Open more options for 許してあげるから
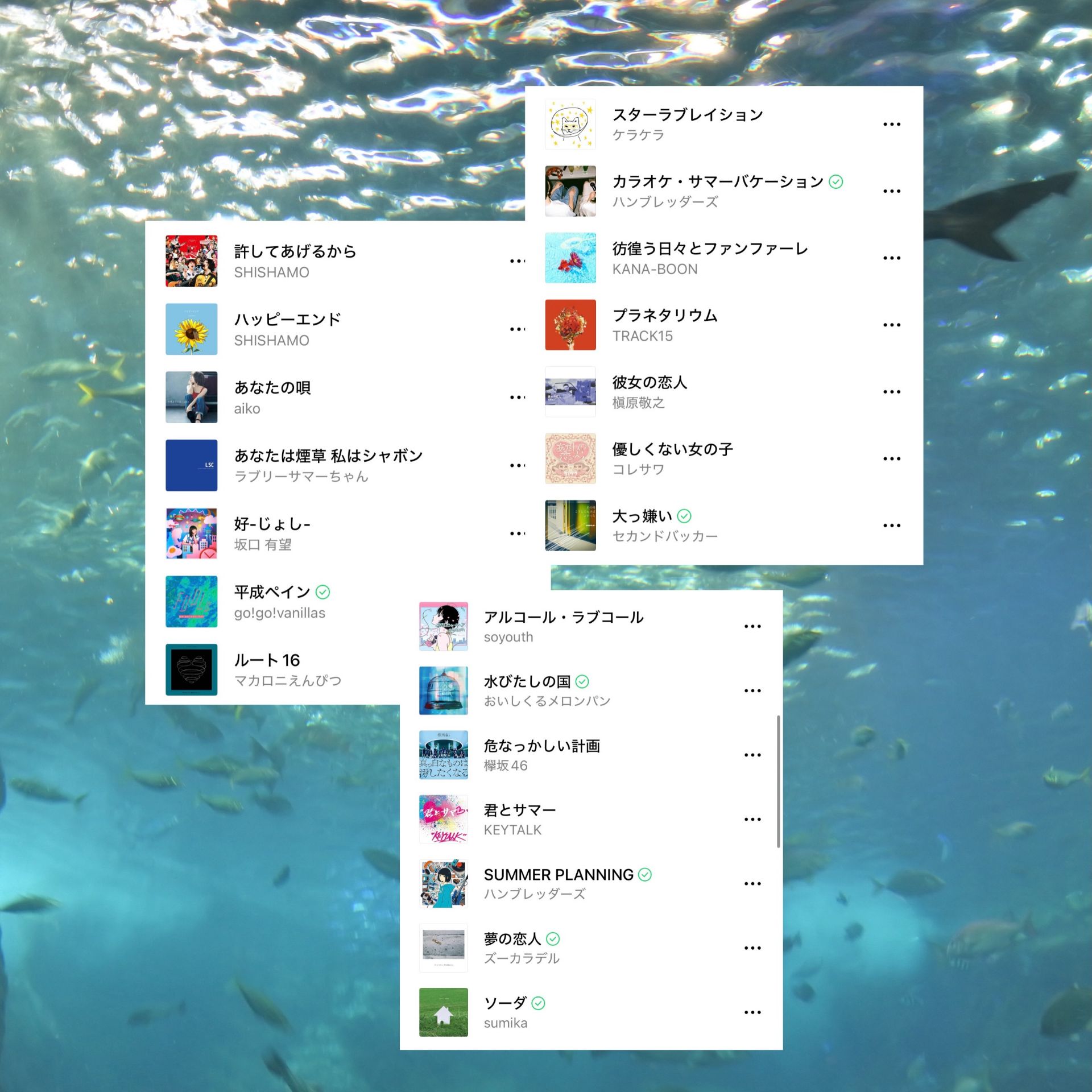 coord(517,261)
